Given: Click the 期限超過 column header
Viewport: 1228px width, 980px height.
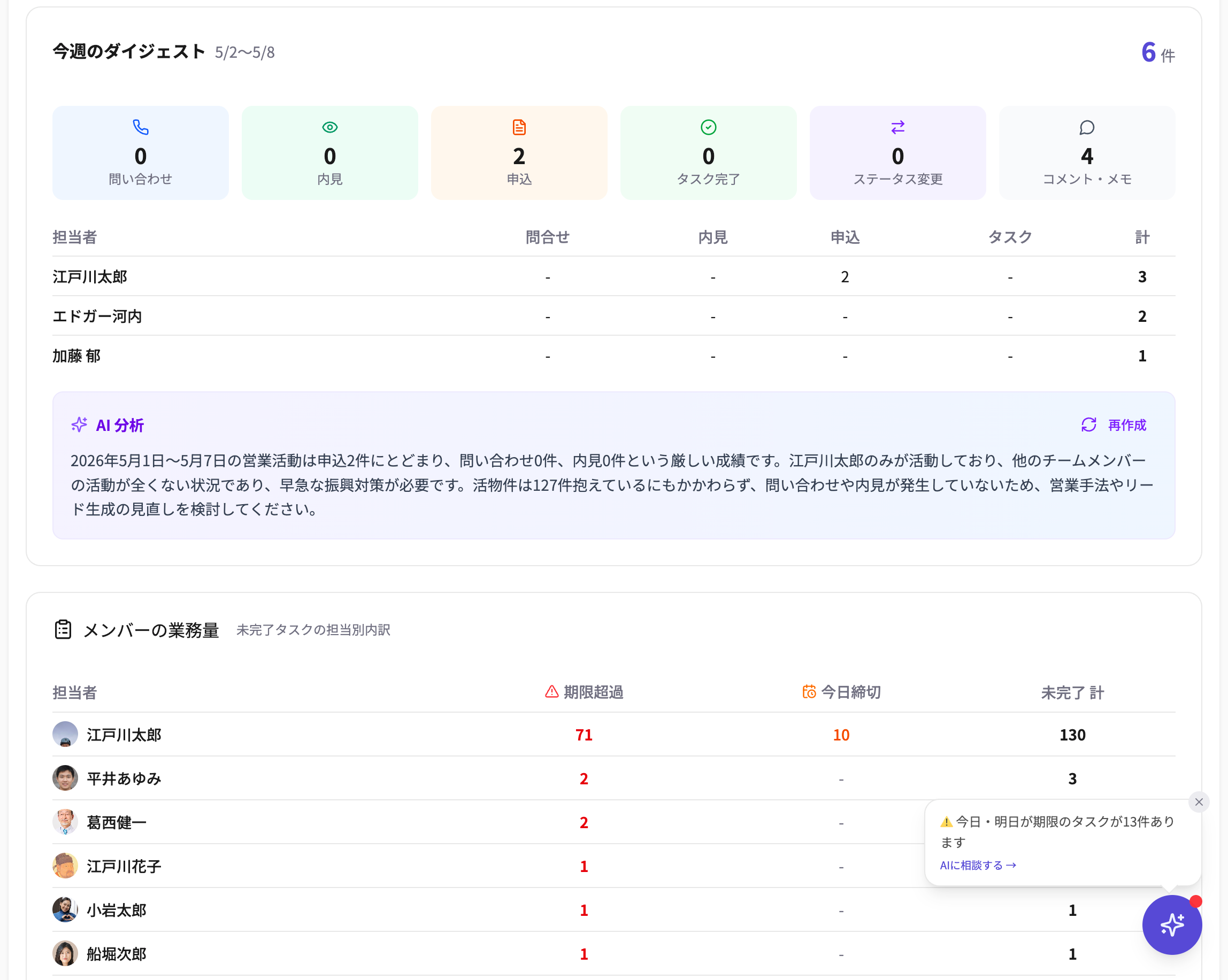Looking at the screenshot, I should click(584, 692).
